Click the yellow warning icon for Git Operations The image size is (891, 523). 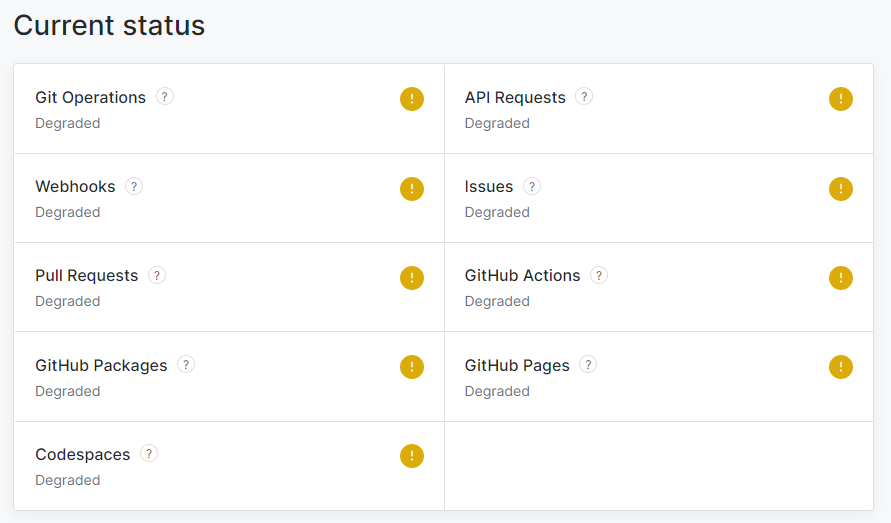412,99
